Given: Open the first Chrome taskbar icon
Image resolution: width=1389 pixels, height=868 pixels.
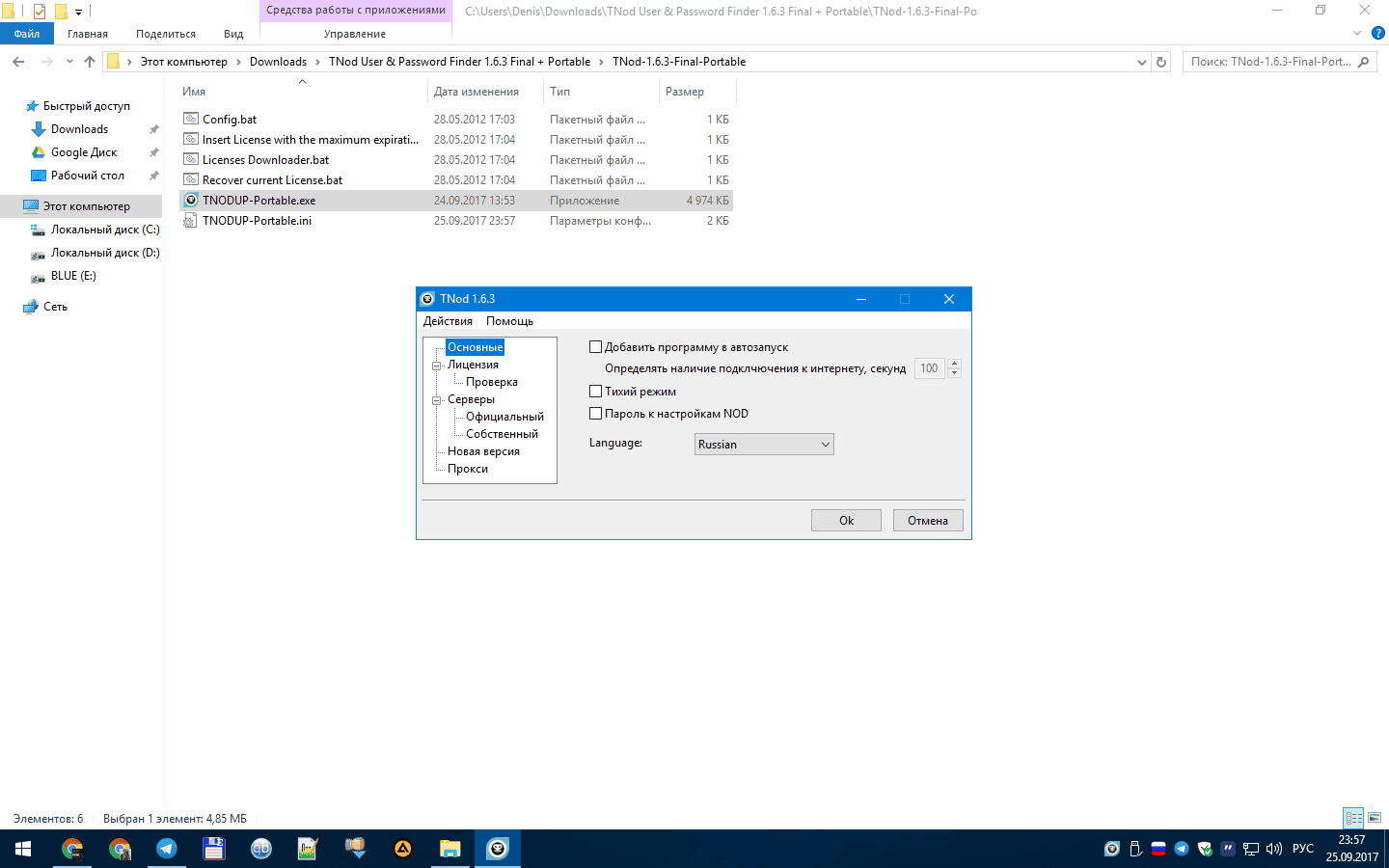Looking at the screenshot, I should coord(72,849).
